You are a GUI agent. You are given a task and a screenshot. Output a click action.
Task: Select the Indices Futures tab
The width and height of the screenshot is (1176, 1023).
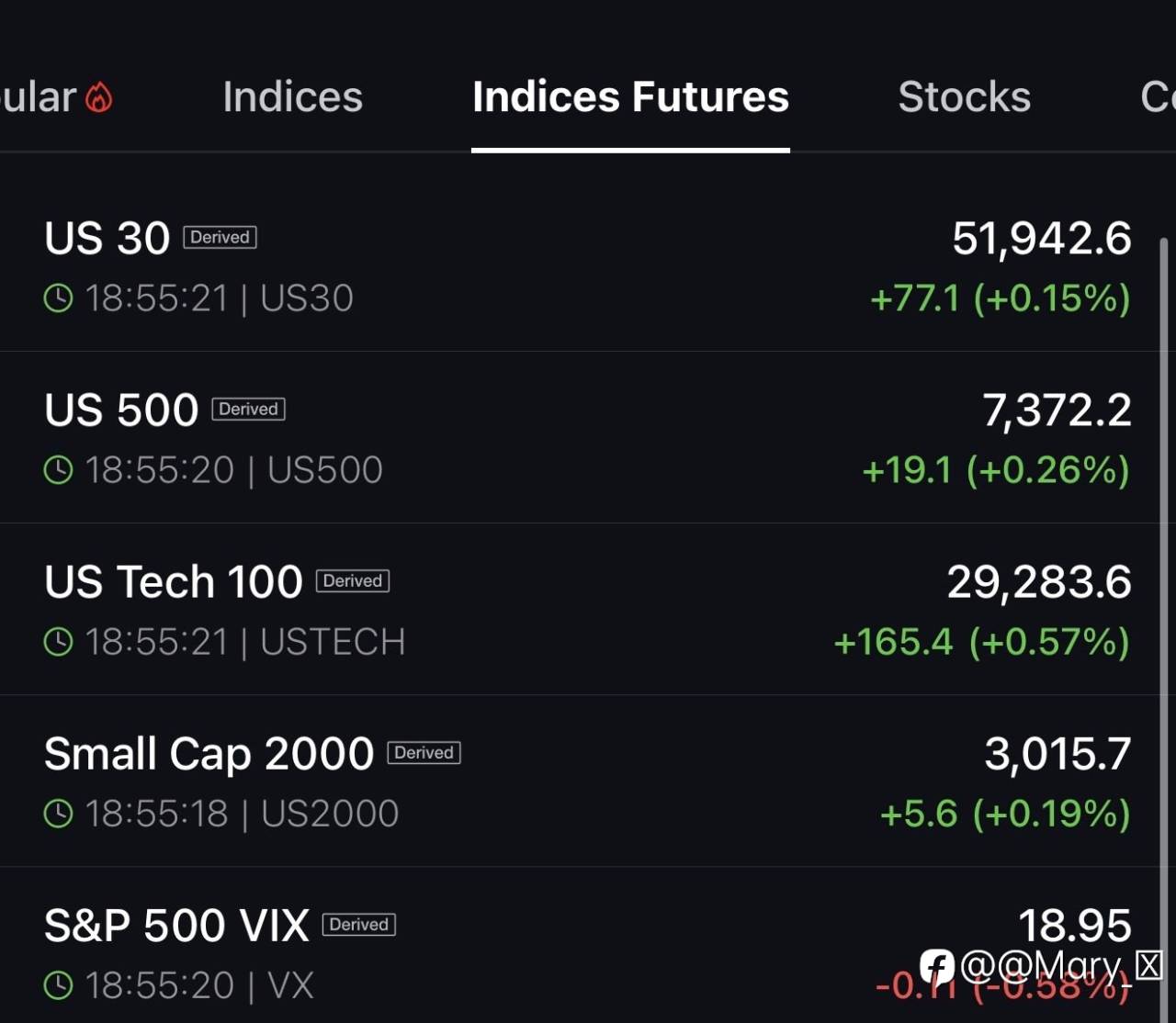(x=630, y=97)
